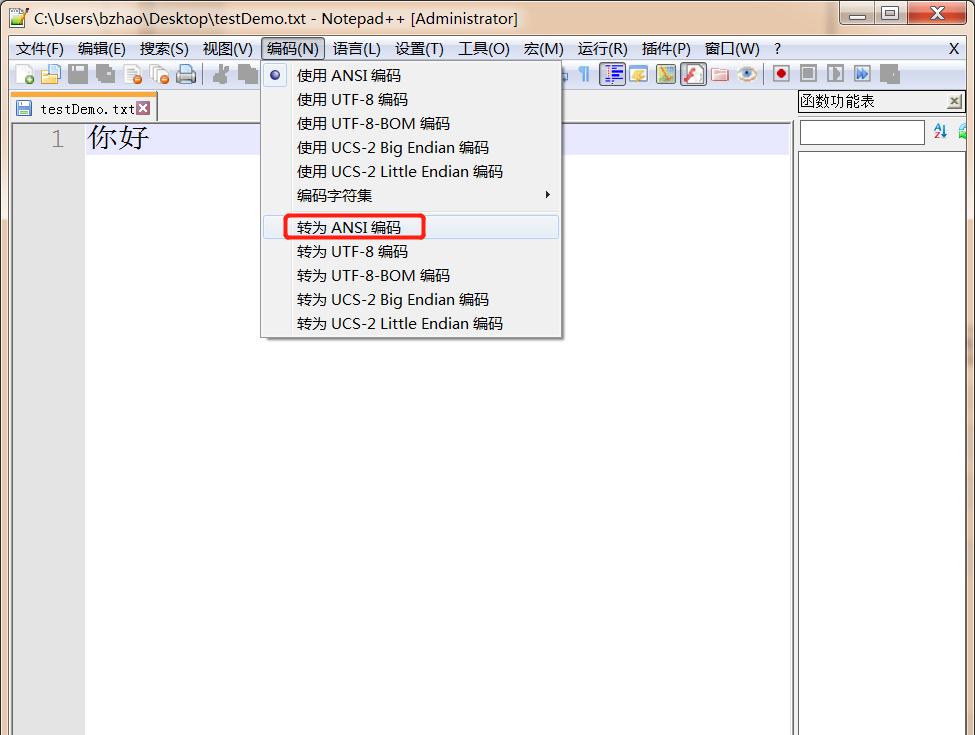Choose 使用 UCS-2 Little Endian 编码

pos(410,172)
